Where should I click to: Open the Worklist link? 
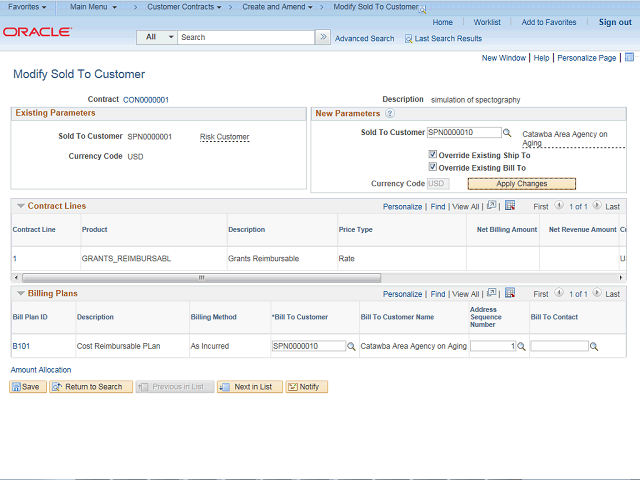(487, 22)
